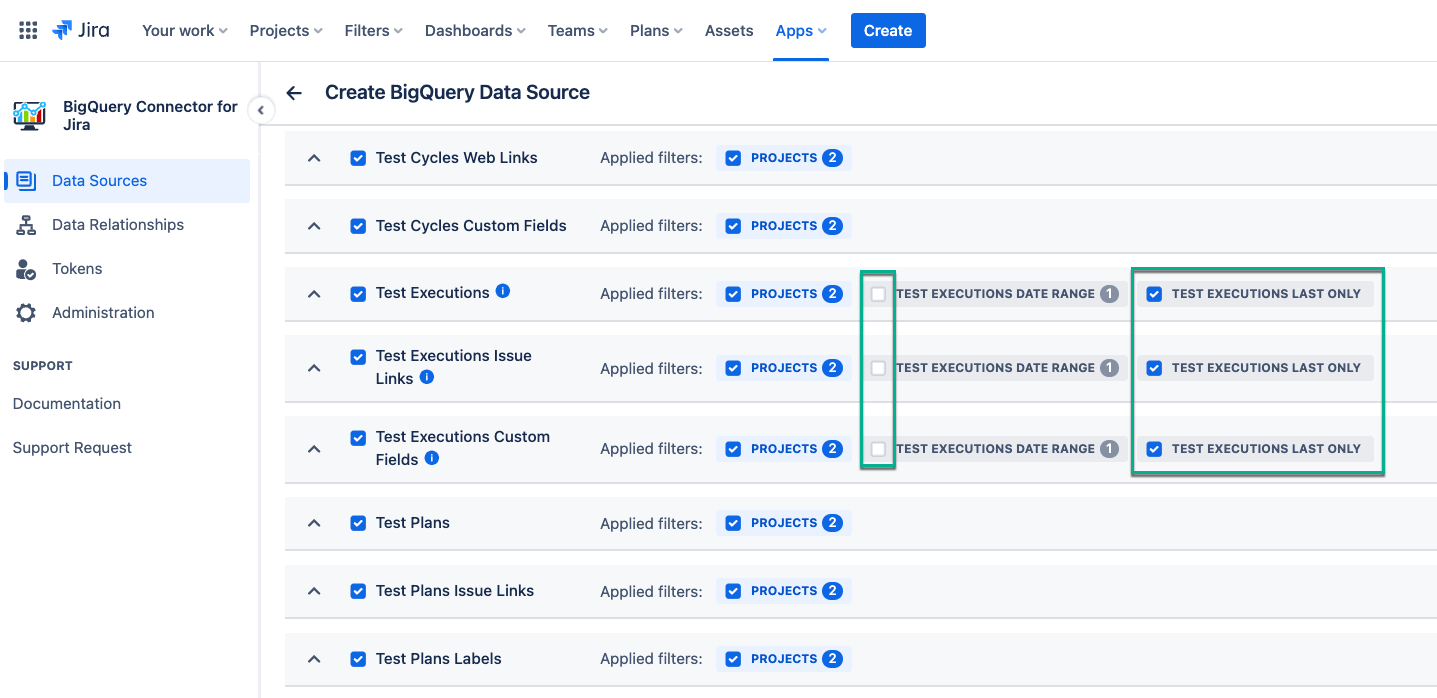Uncheck Test Executions Last Only for Issue Links
The height and width of the screenshot is (698, 1437).
pos(1154,368)
